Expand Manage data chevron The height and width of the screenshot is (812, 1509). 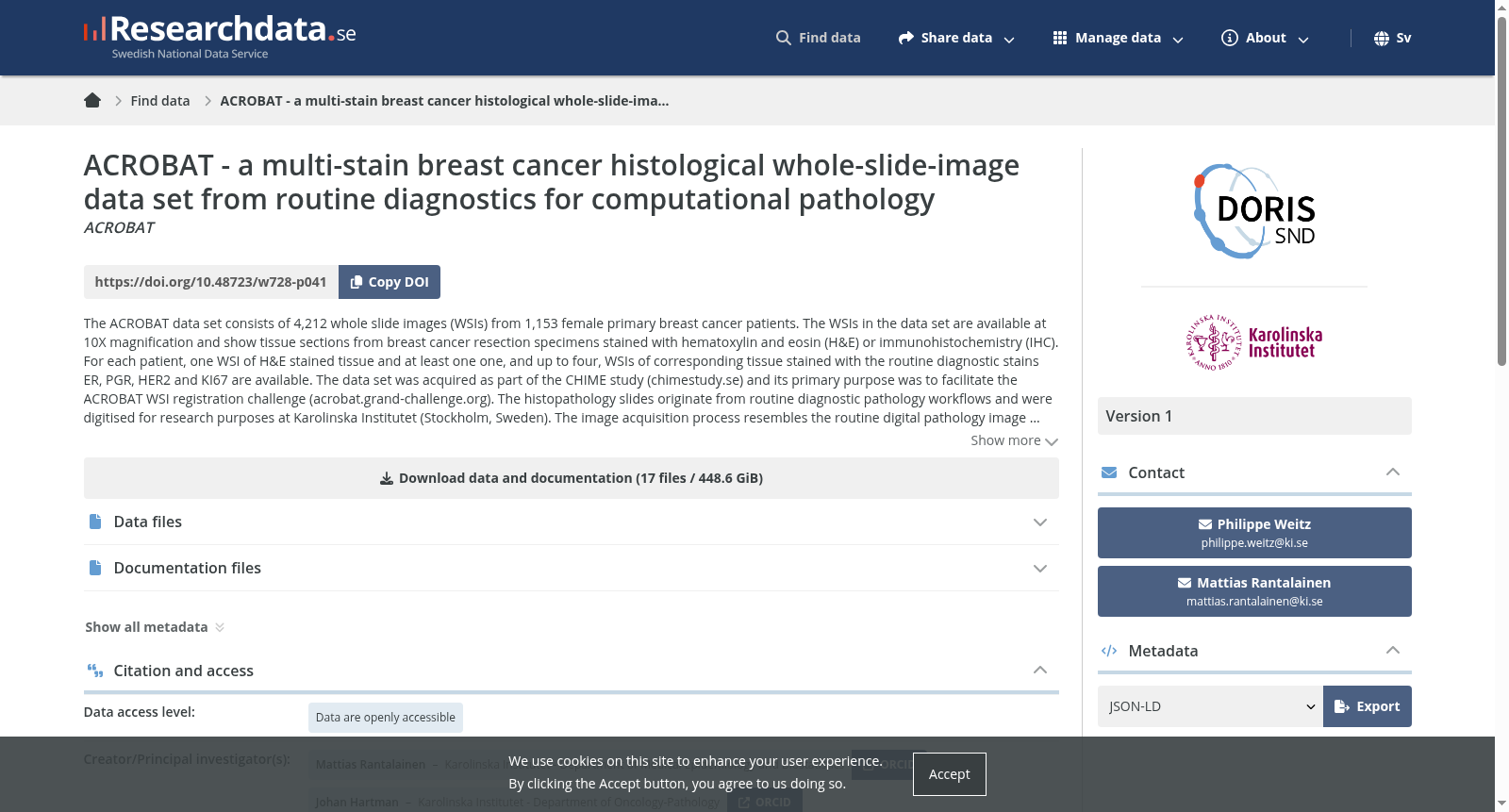(x=1178, y=40)
